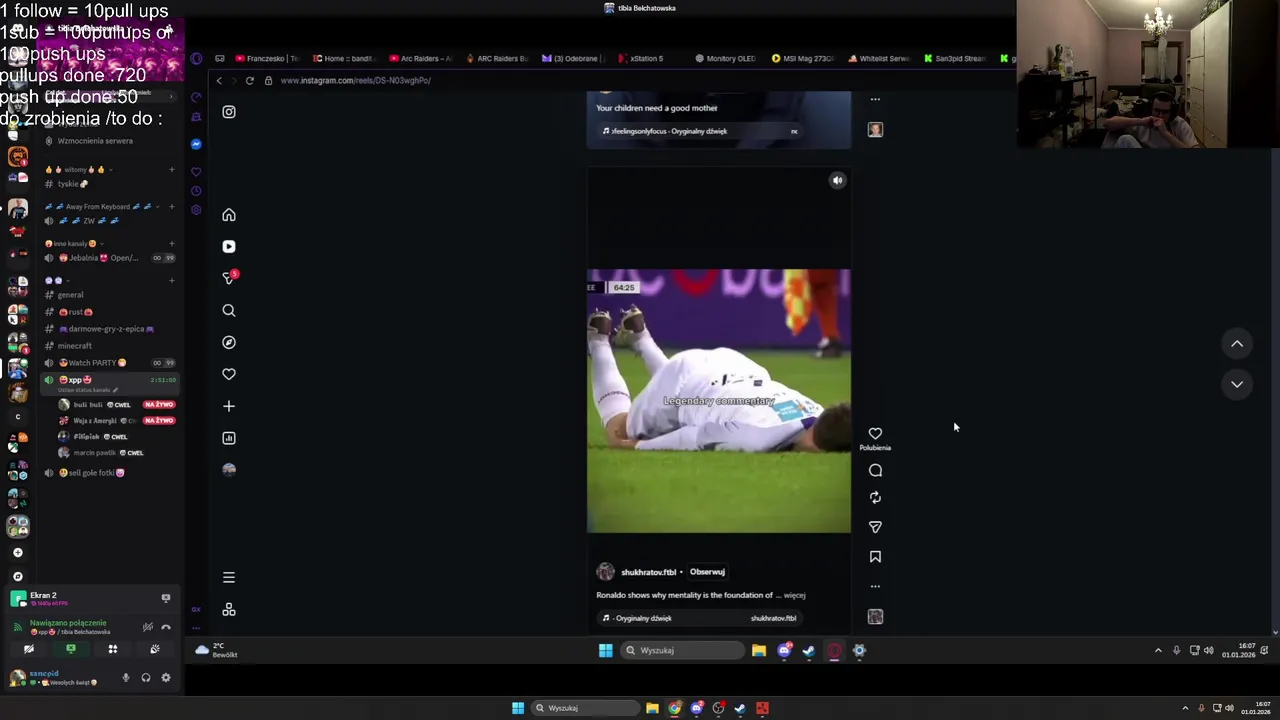Go back in browser navigation

tap(219, 80)
